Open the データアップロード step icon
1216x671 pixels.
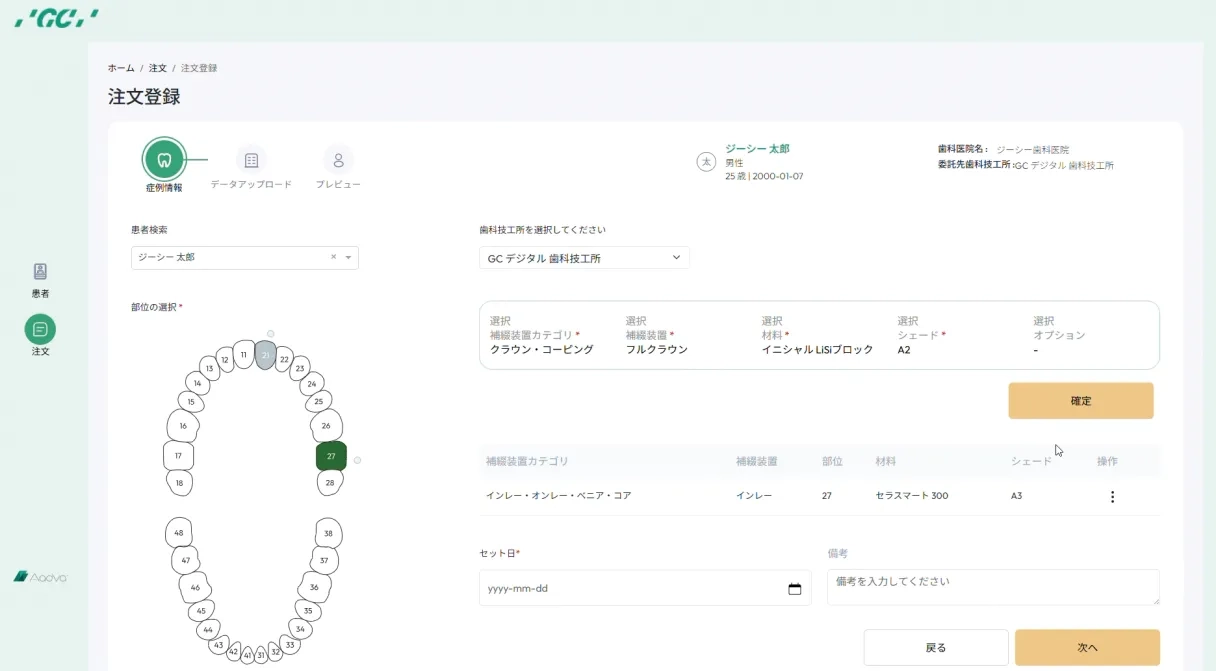[x=251, y=160]
